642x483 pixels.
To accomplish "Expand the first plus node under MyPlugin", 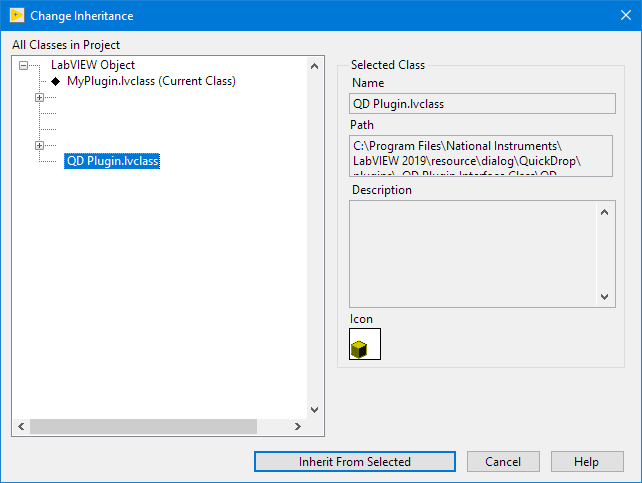I will [39, 97].
